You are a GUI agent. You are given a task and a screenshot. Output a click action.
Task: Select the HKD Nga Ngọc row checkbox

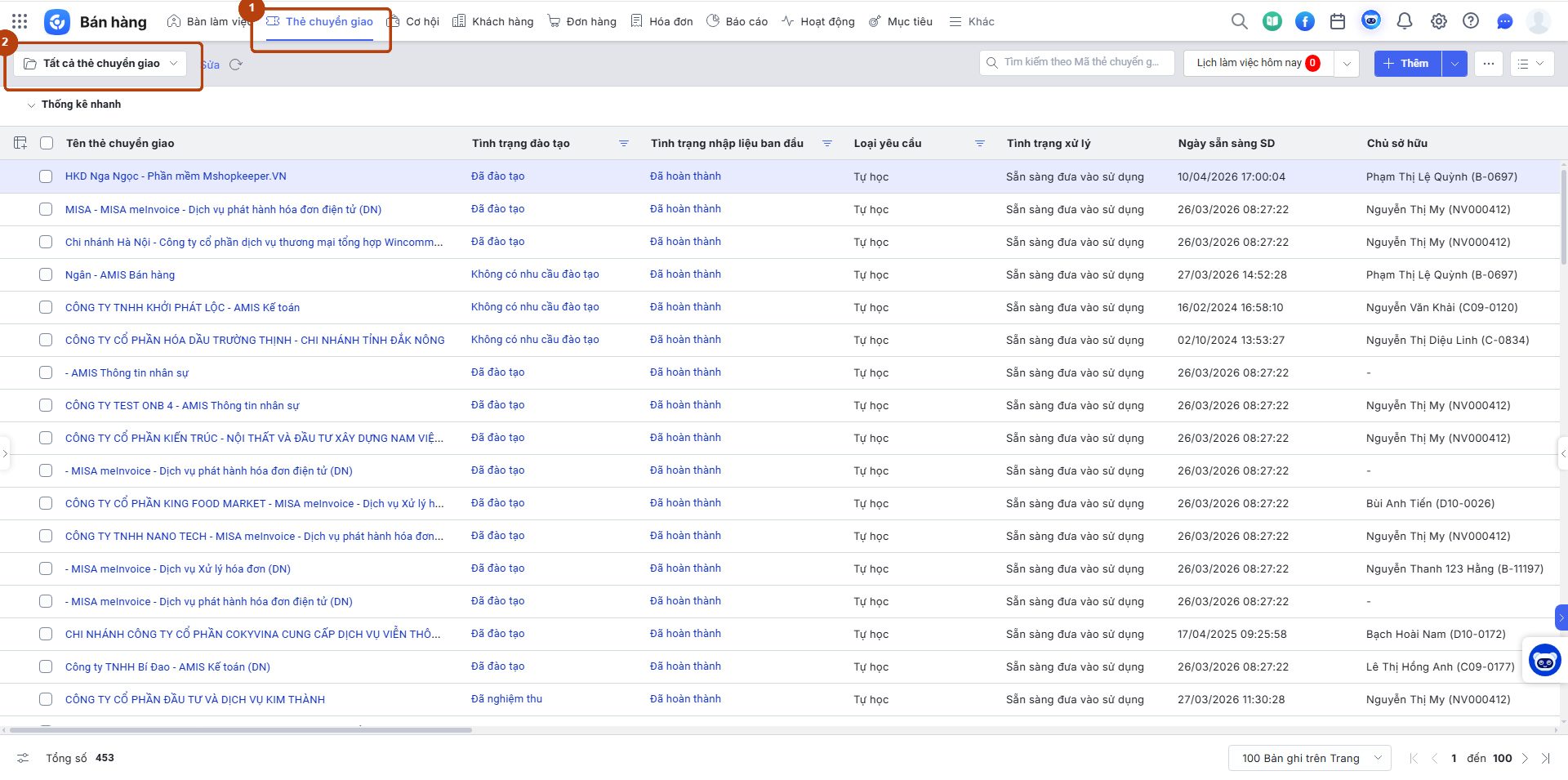[46, 176]
